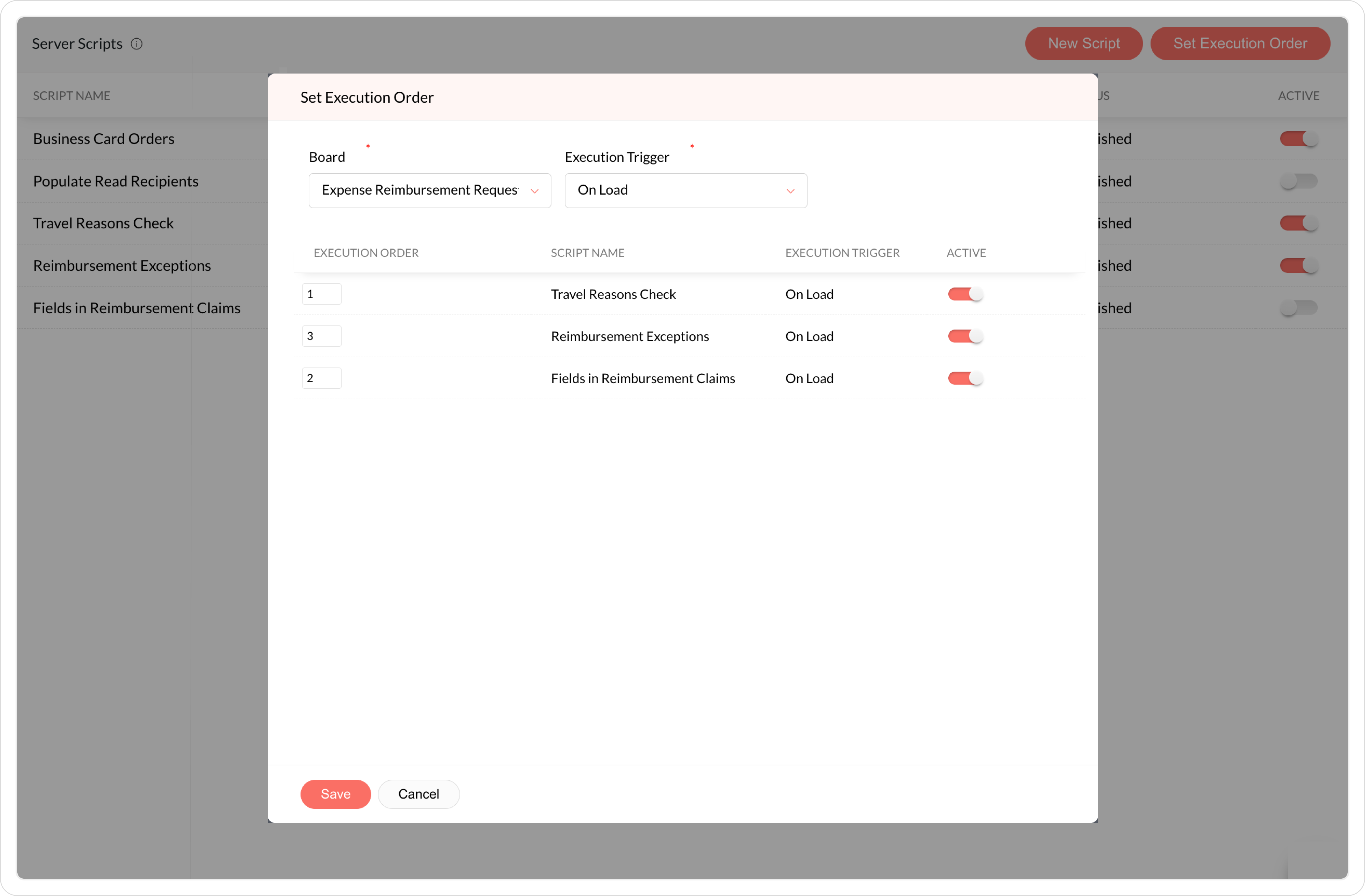Open the Board dropdown chevron
This screenshot has width=1365, height=896.
click(534, 191)
